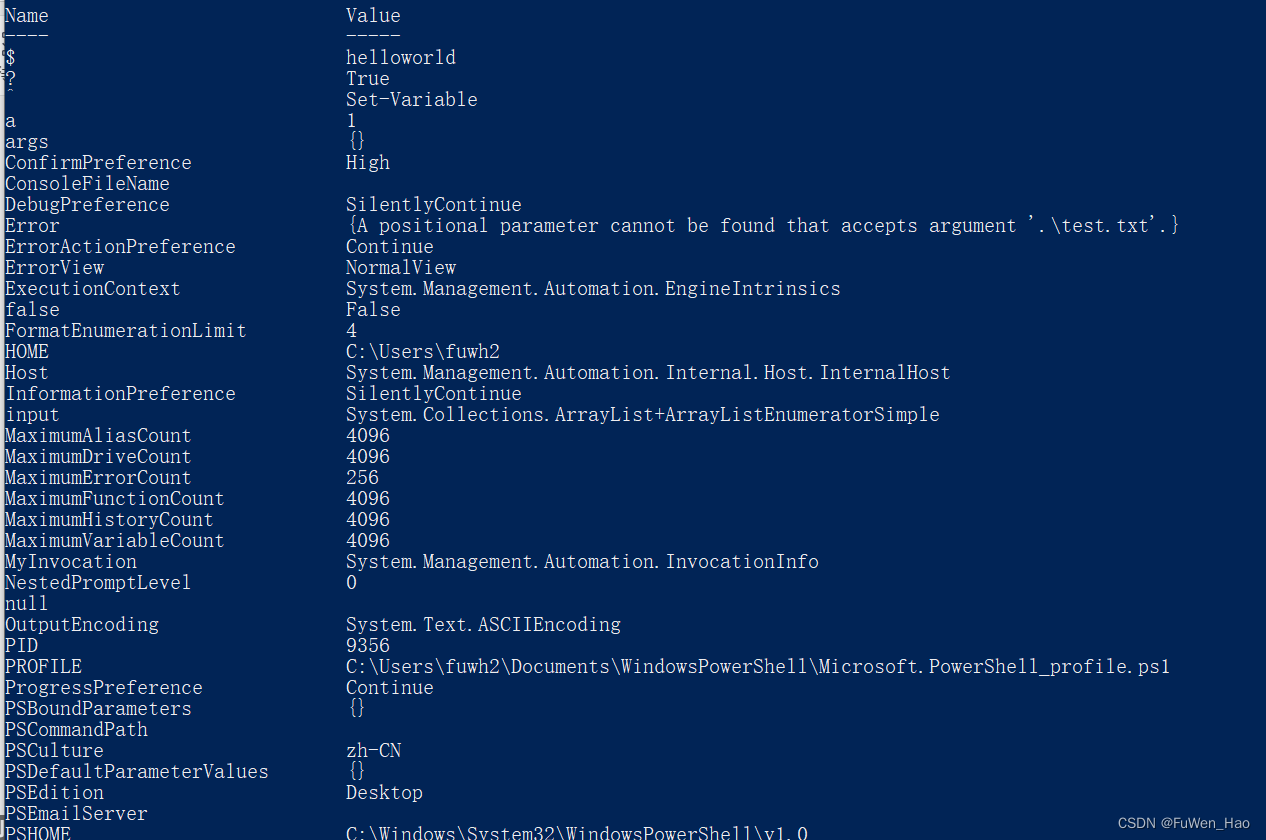Screen dimensions: 1266x840
Task: Select the Microsoft.PowerShell_profile.ps1 path
Action: [x=757, y=667]
